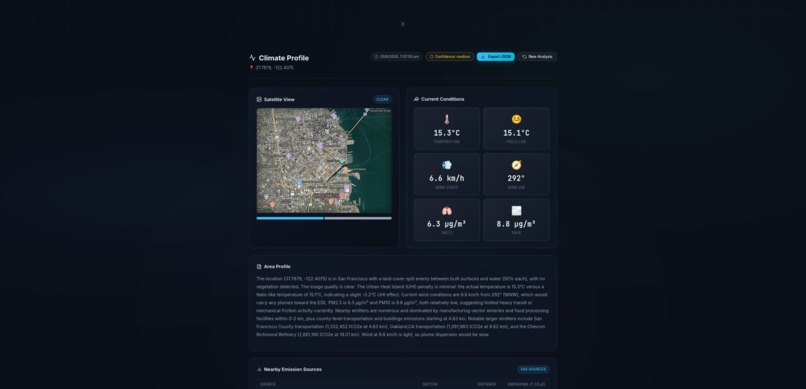Click the Nearby Emission Sources heading icon
The width and height of the screenshot is (806, 389).
259,369
